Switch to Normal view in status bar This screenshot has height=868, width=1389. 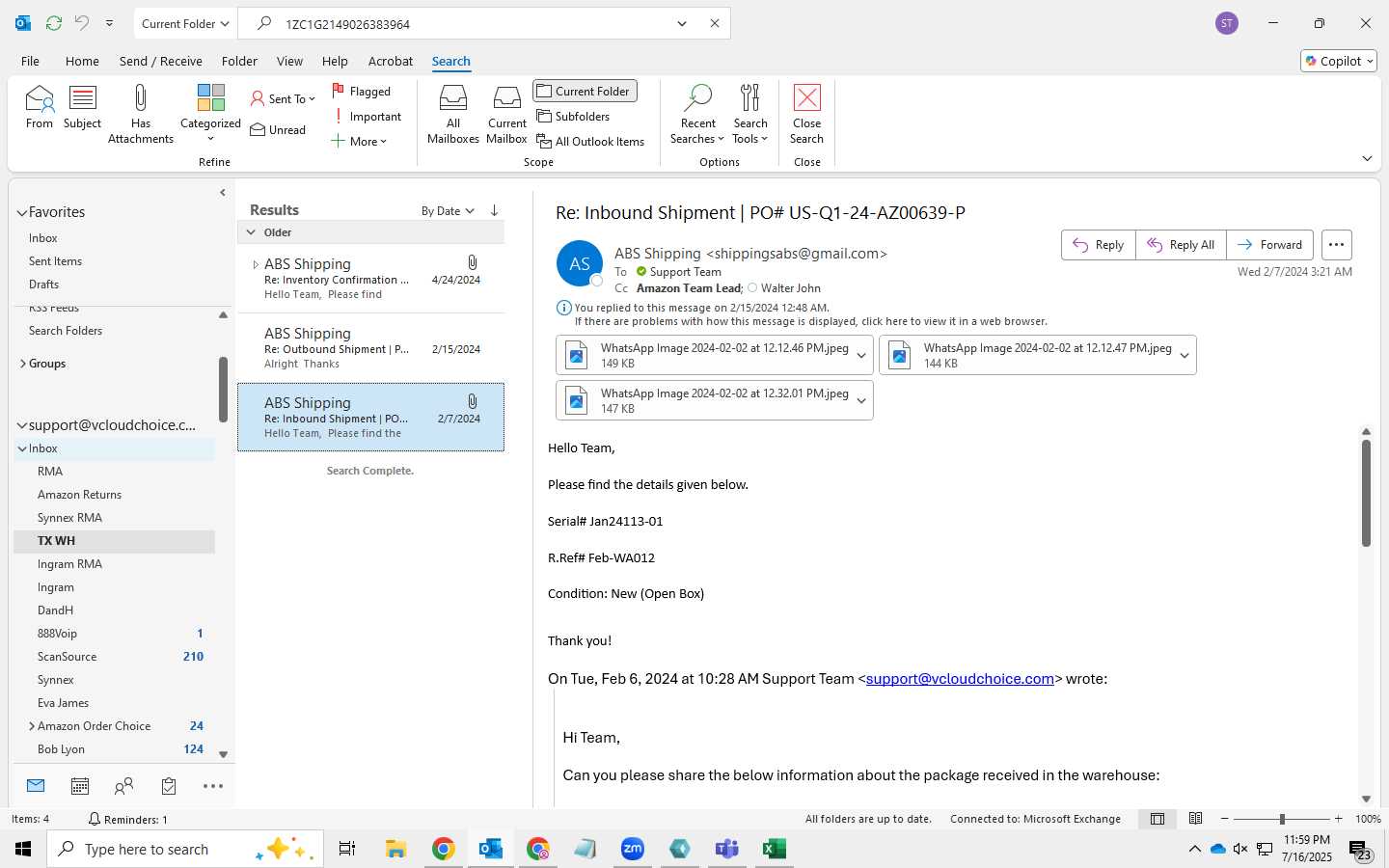(x=1157, y=819)
